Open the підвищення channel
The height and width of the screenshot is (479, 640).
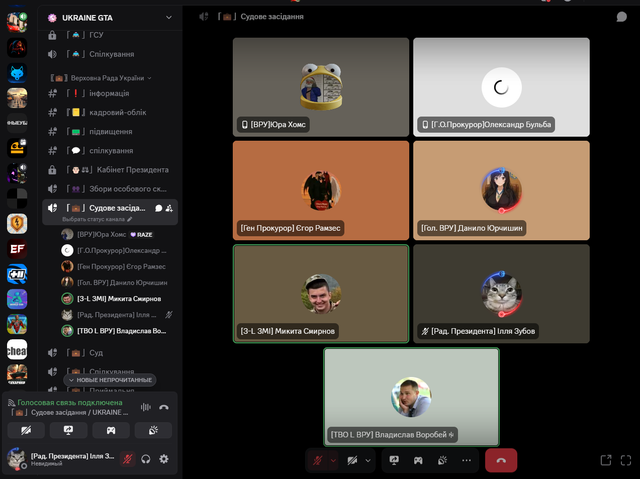tap(110, 132)
